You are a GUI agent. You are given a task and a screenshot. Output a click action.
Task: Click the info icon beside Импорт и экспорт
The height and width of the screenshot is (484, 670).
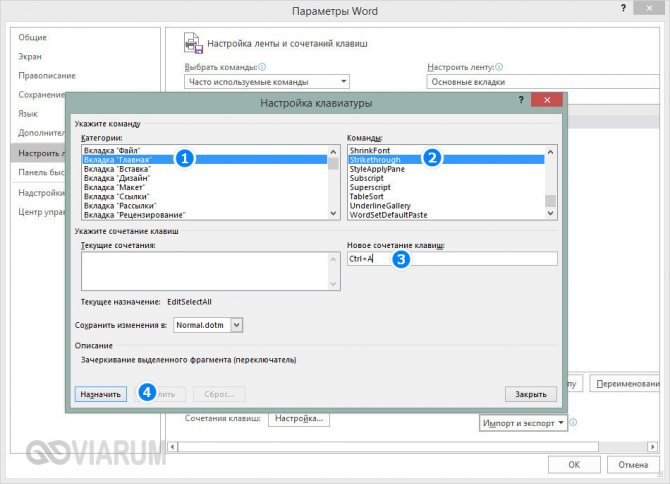(x=573, y=422)
